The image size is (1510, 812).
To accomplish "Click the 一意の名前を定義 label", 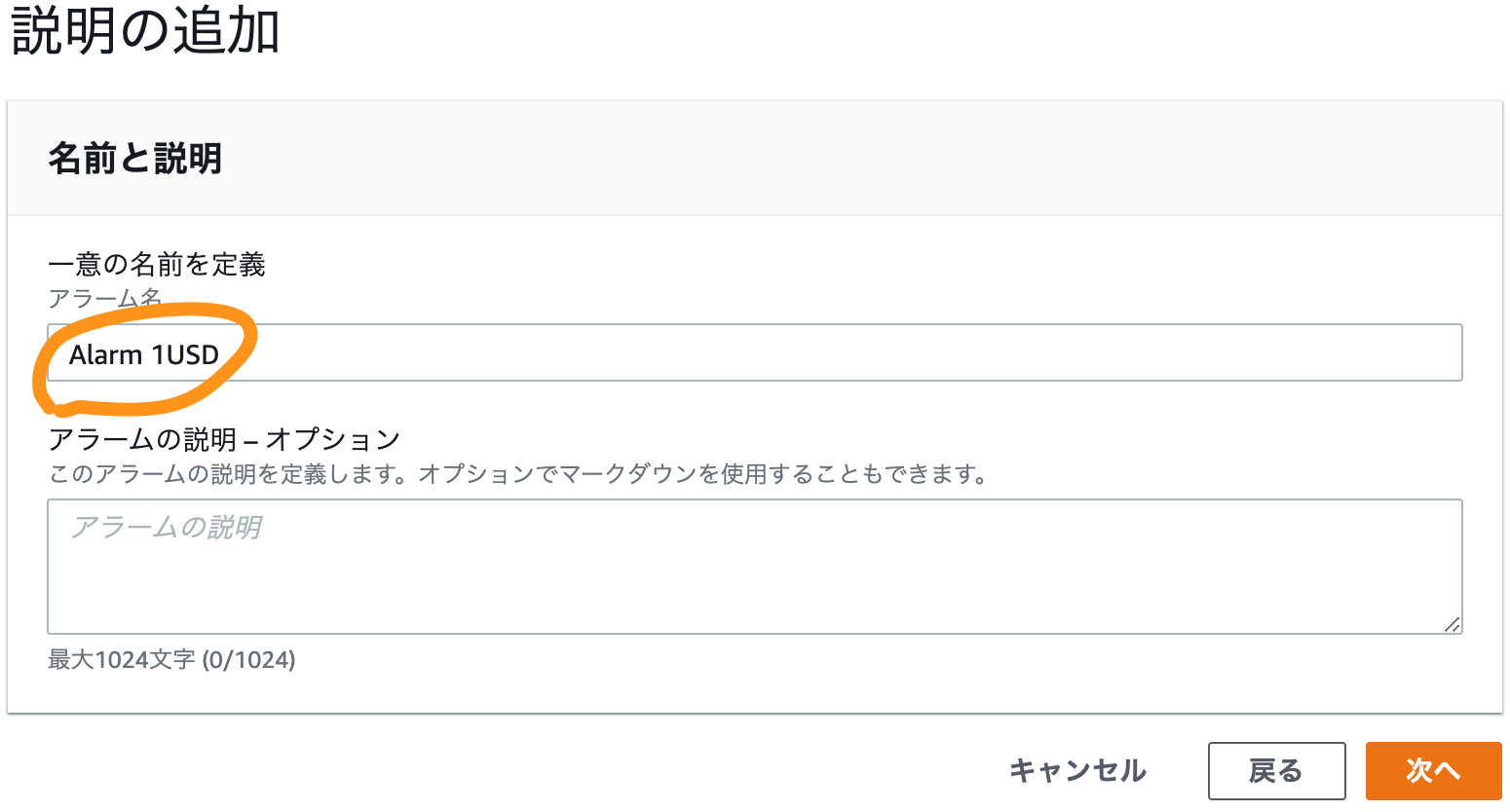I will click(157, 264).
